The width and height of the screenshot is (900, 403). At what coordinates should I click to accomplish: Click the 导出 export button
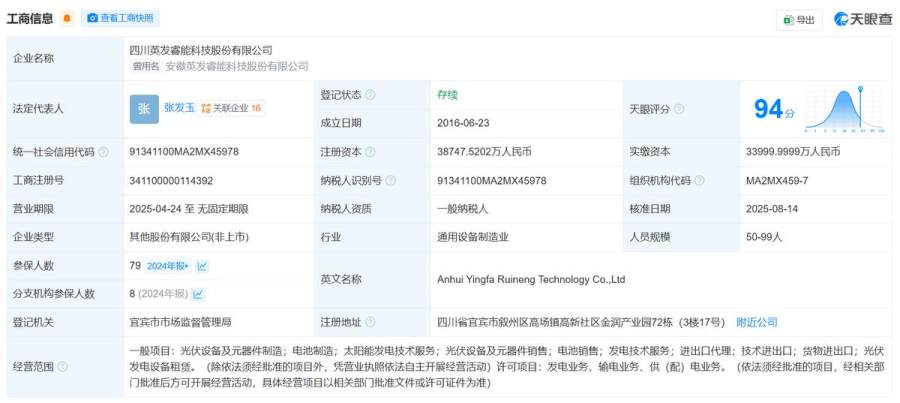798,20
